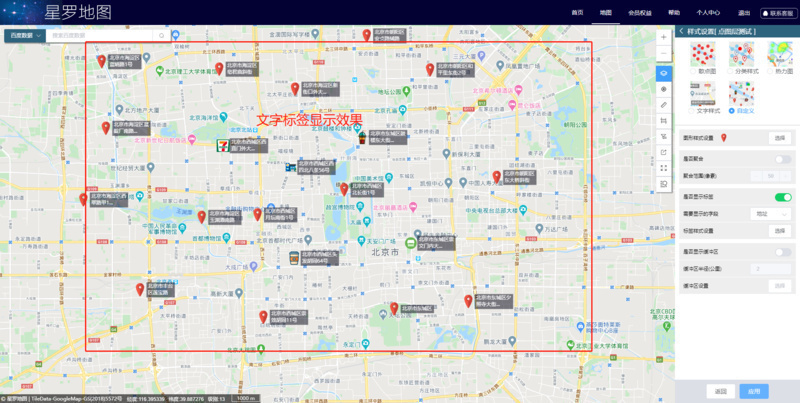Click the 聚合范围 value field showing 50

point(771,176)
